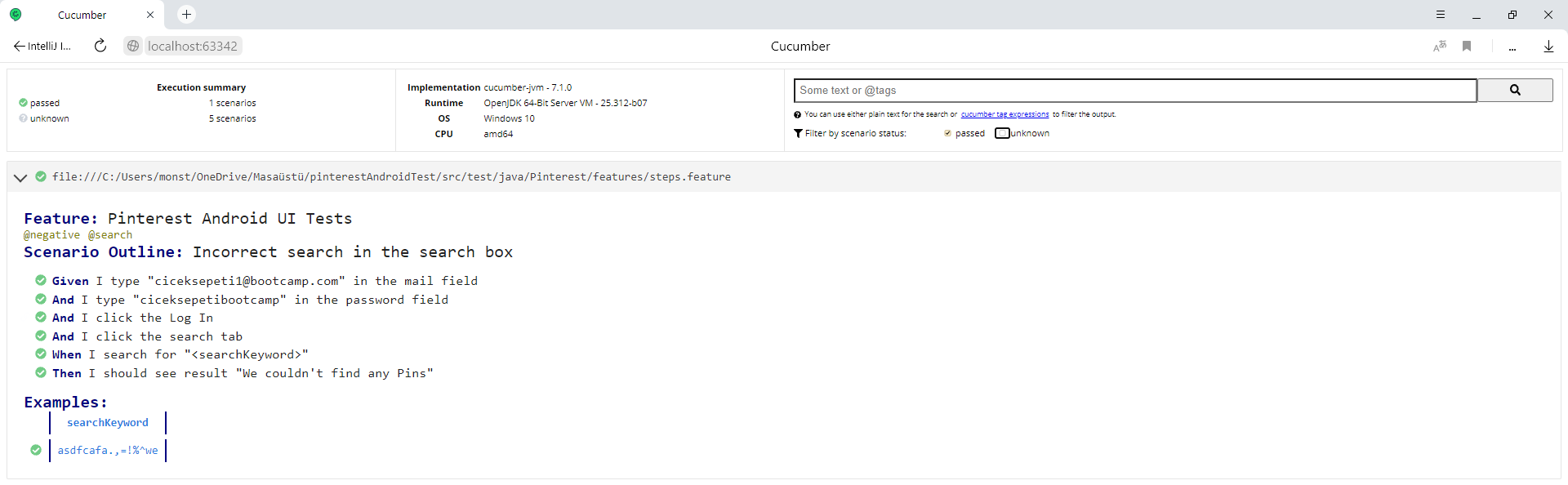Screen dimensions: 1568x485
Task: Click the passed icon in execution summary
Action: (x=23, y=103)
